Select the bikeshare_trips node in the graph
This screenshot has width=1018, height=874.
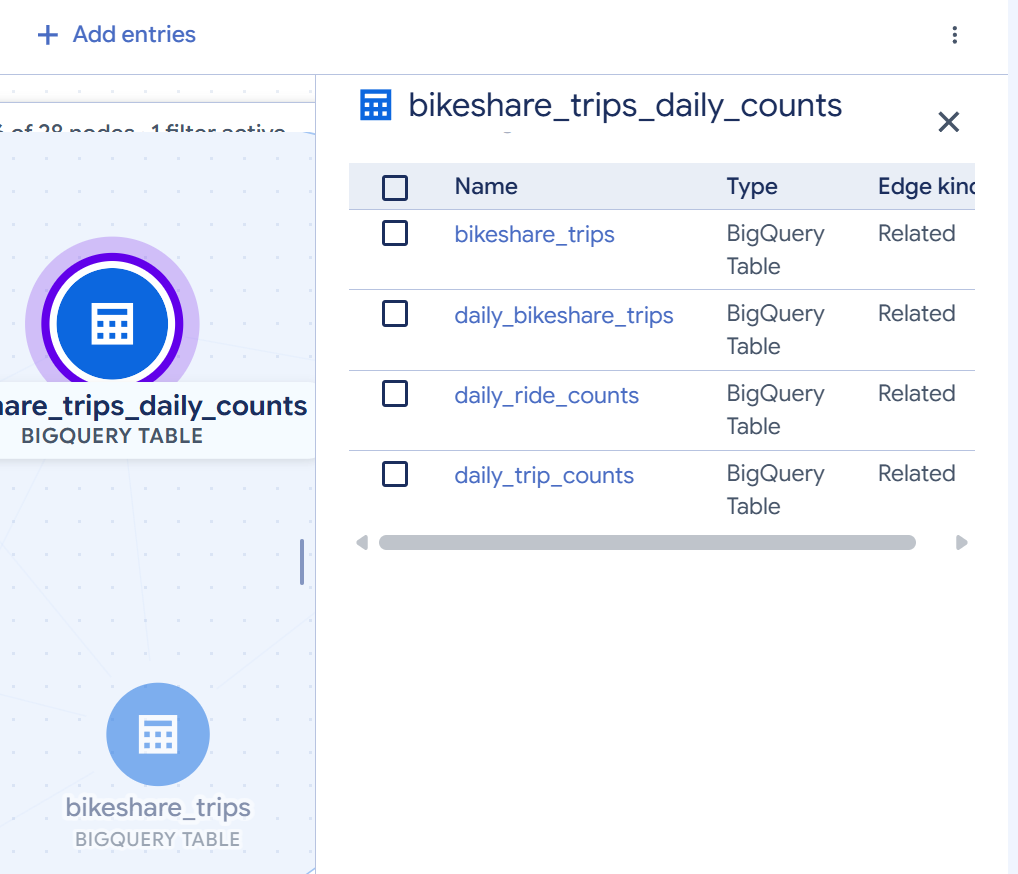[158, 734]
